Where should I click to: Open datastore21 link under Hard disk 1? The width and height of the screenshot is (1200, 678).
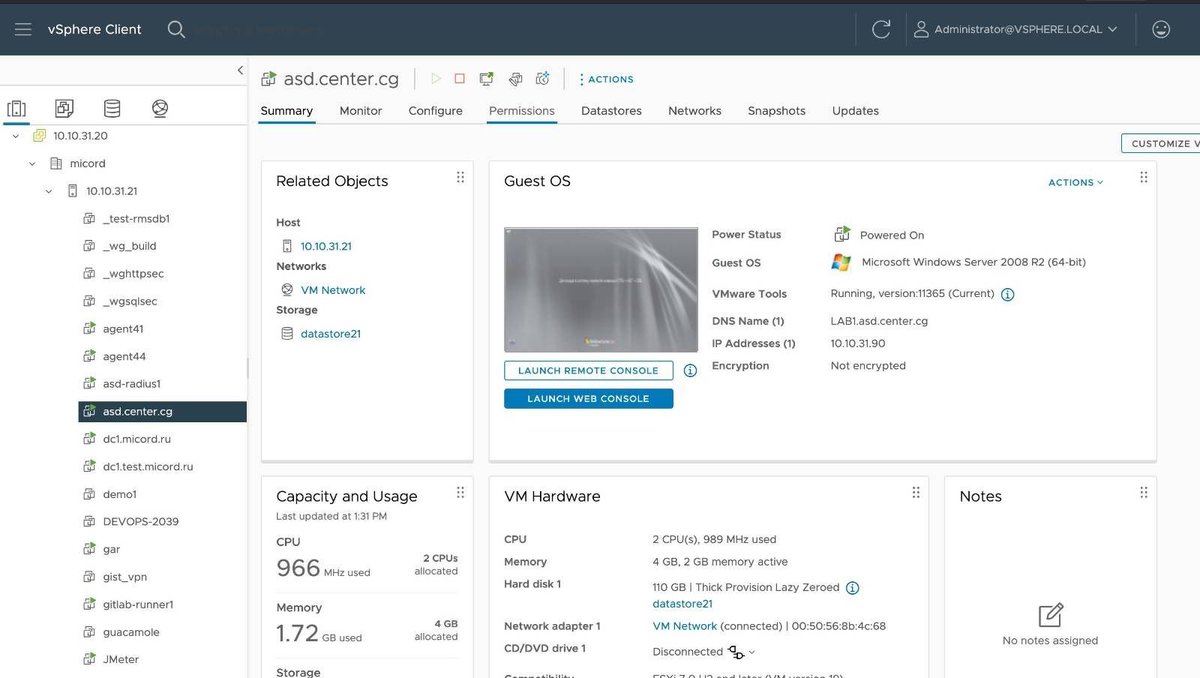point(683,604)
